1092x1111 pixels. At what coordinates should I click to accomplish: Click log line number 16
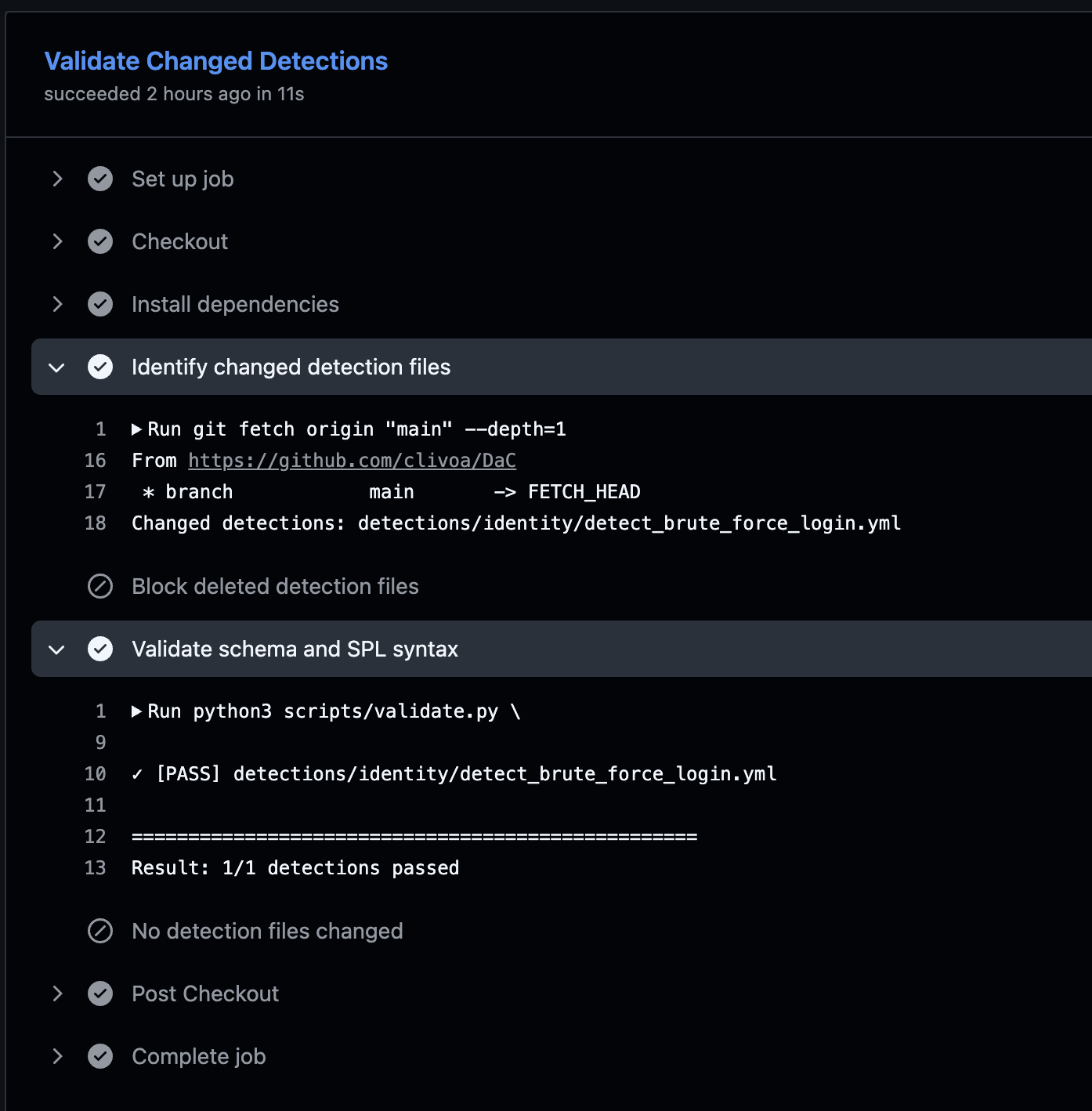(95, 461)
